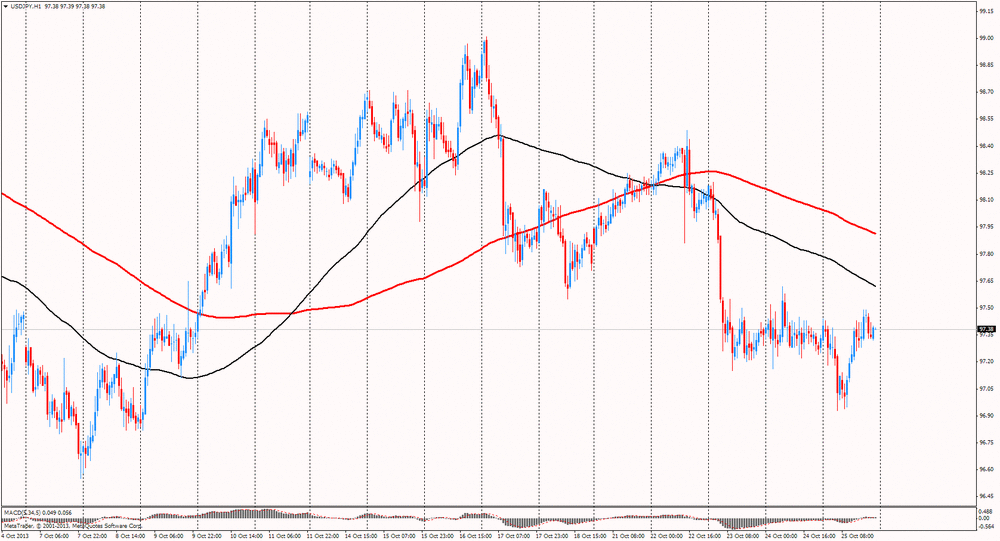This screenshot has width=1000, height=541.
Task: Click the 98.55 price scale label
Action: pyautogui.click(x=986, y=119)
